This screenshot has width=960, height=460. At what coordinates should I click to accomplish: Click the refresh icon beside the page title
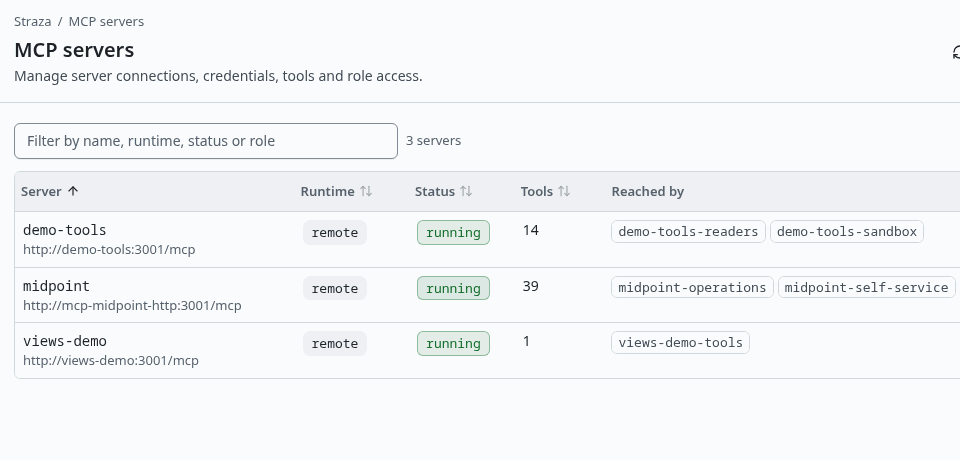pyautogui.click(x=956, y=53)
